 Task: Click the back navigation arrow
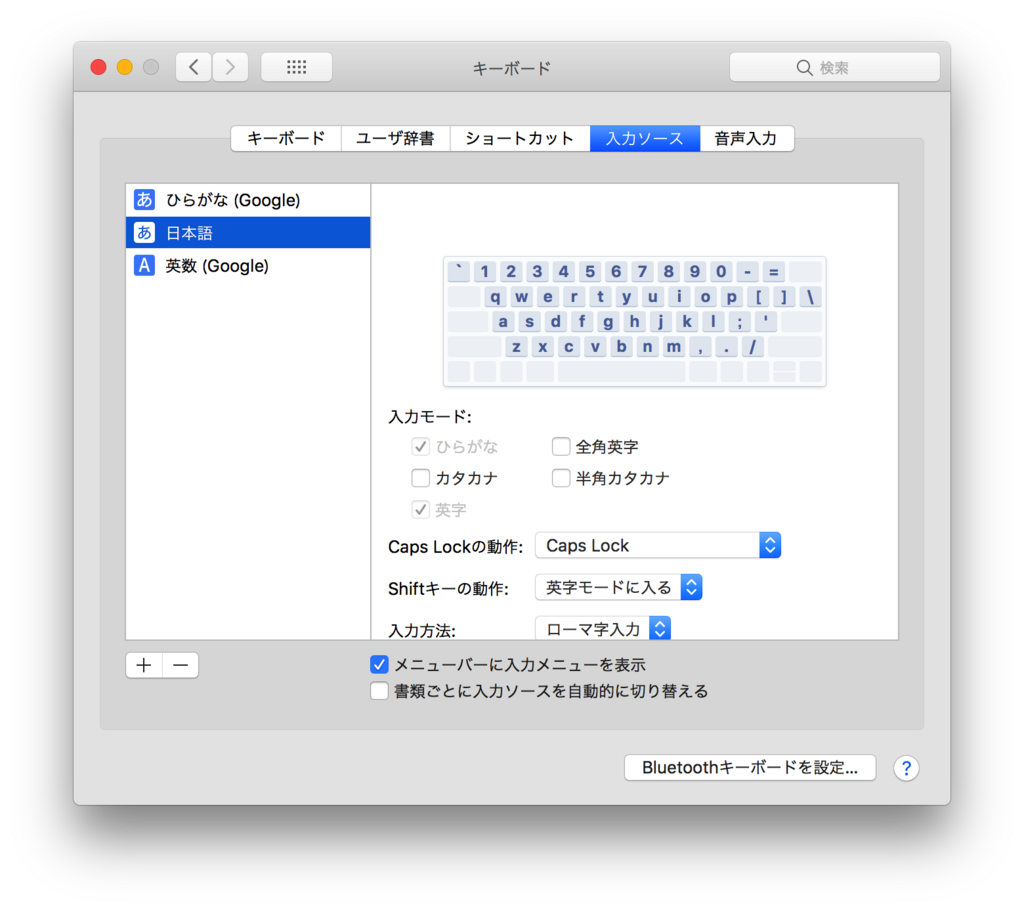pos(193,67)
